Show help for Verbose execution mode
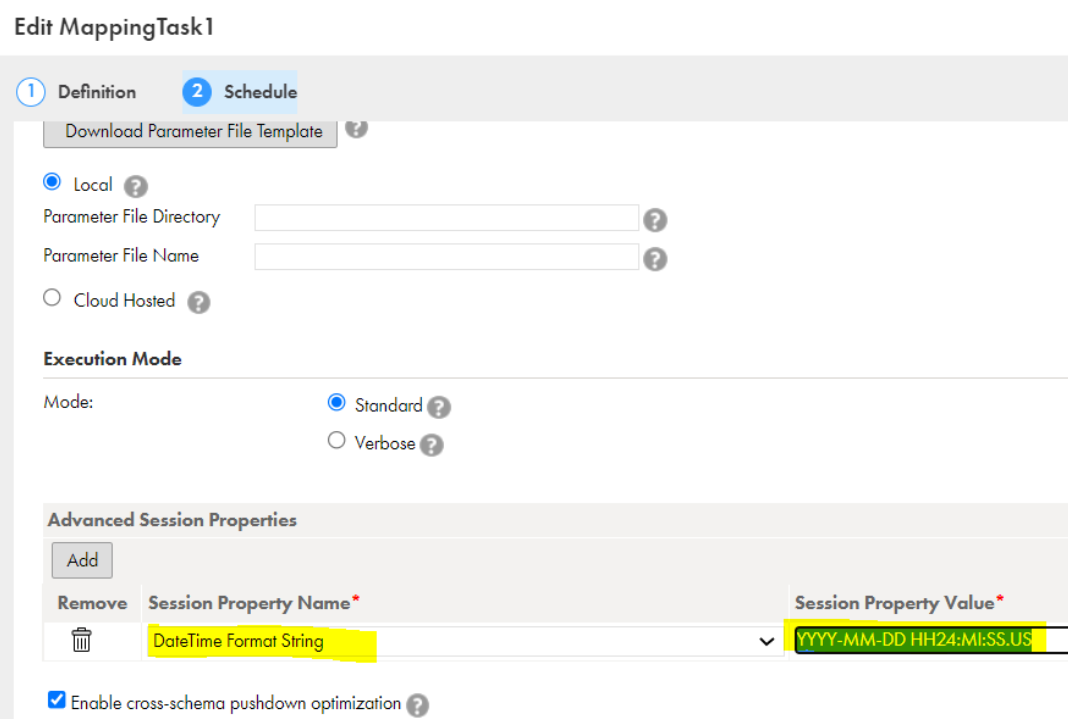The height and width of the screenshot is (719, 1068). coord(432,445)
